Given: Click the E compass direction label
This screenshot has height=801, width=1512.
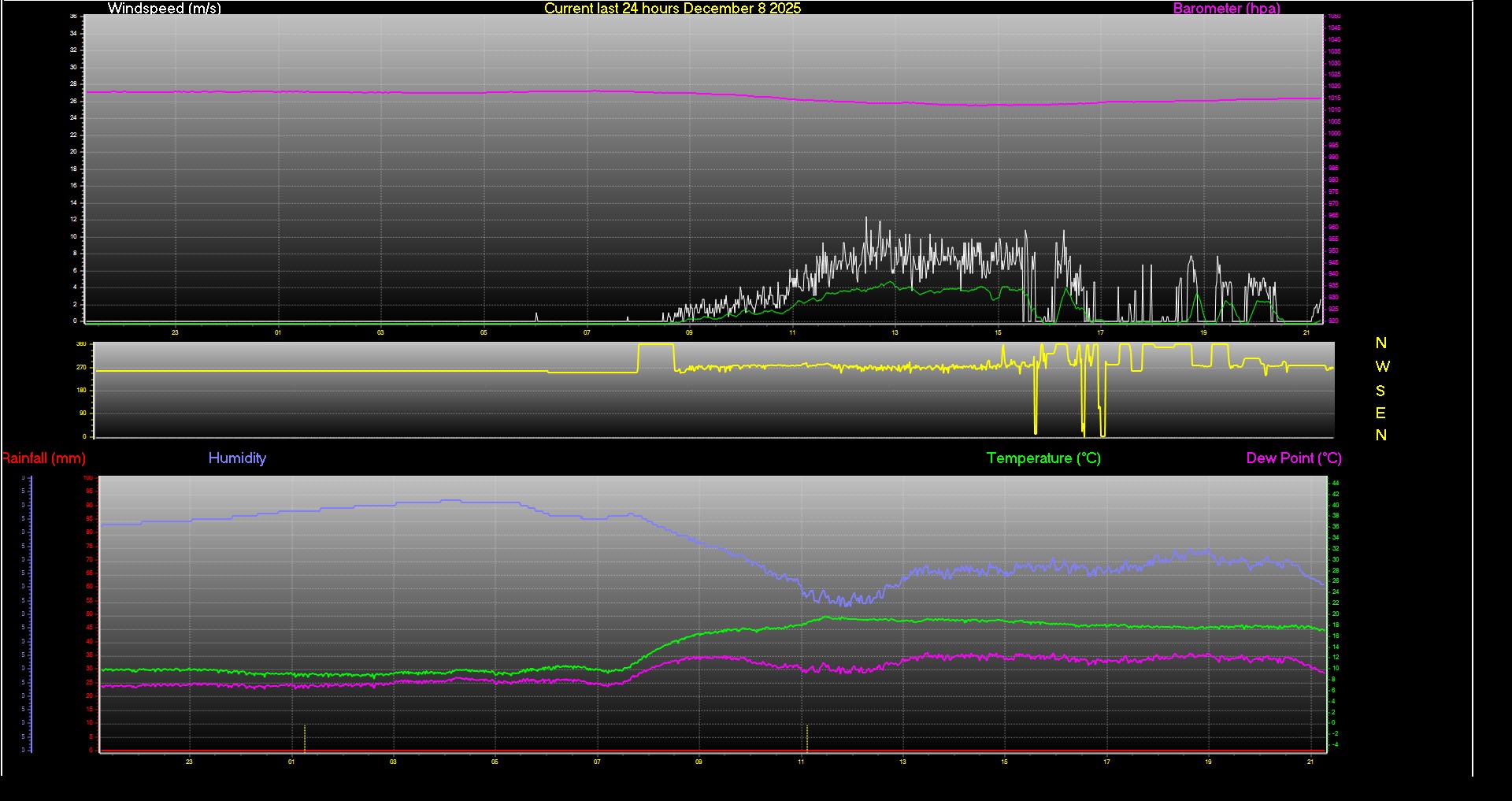Looking at the screenshot, I should tap(1380, 413).
